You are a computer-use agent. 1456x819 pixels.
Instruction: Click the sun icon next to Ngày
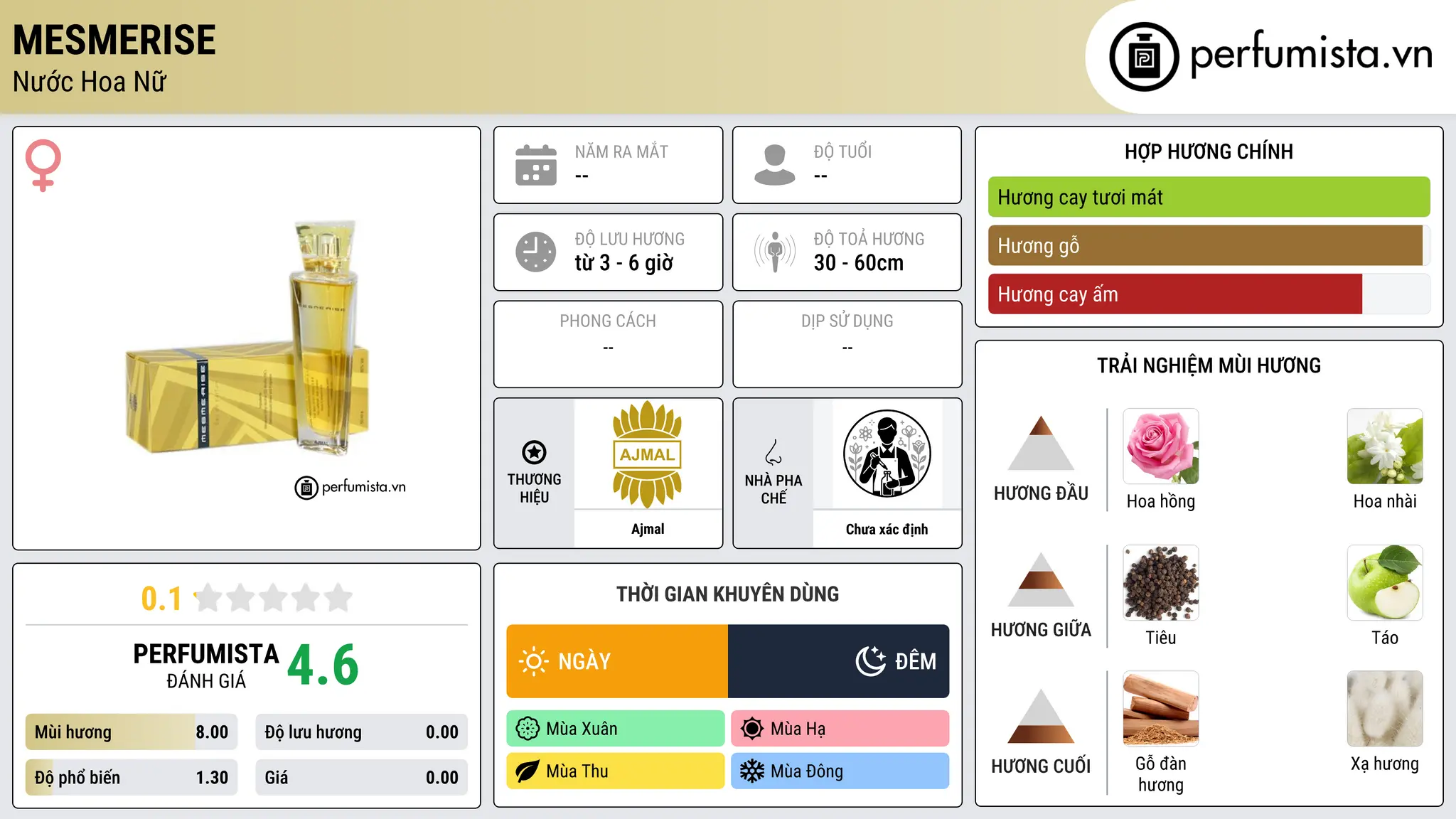[533, 661]
